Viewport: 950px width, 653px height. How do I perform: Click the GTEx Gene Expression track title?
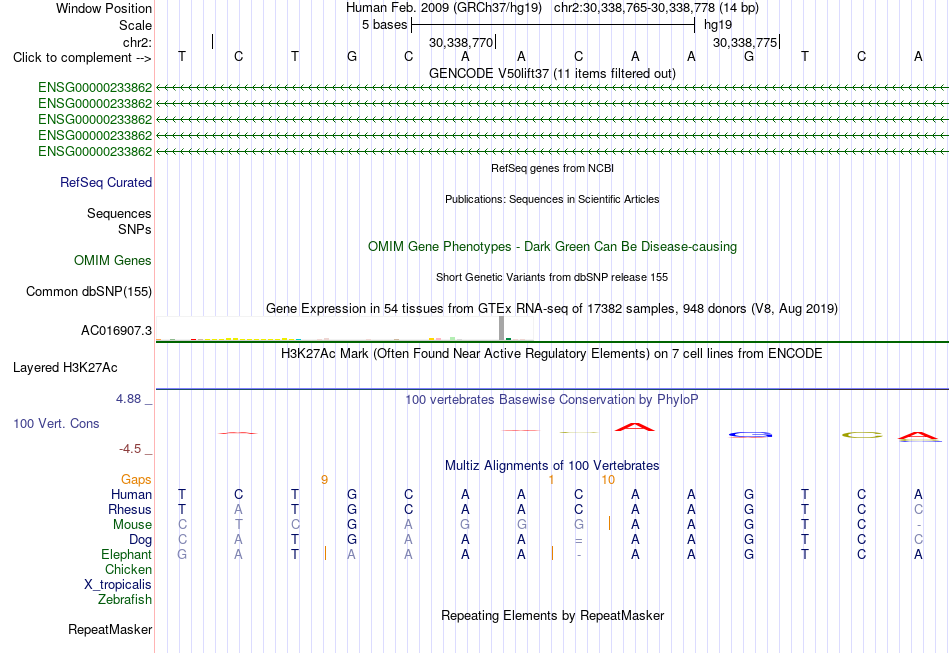[x=552, y=308]
